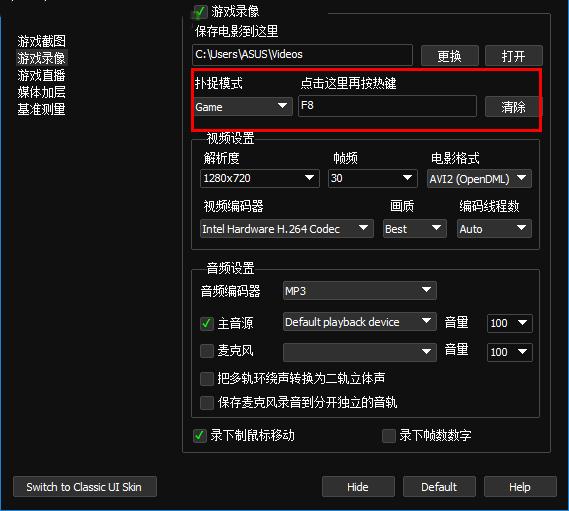This screenshot has height=511, width=569.
Task: Select 游戏截图 in the left menu
Action: (41, 41)
